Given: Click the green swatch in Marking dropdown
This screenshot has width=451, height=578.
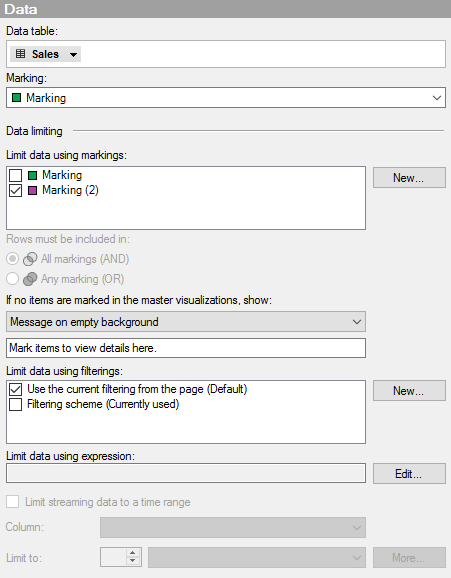Looking at the screenshot, I should pos(17,98).
